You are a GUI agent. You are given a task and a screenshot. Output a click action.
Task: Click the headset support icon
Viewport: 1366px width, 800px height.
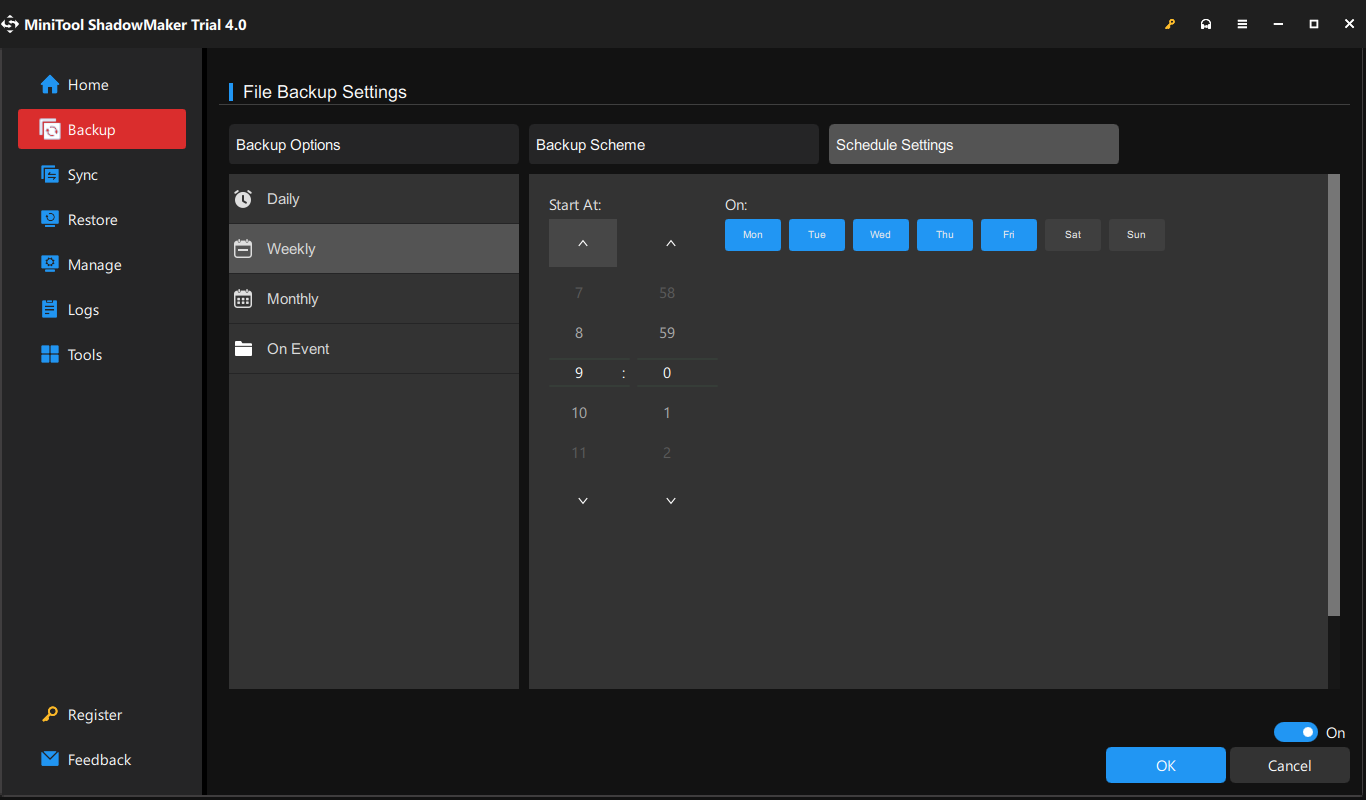(x=1206, y=24)
